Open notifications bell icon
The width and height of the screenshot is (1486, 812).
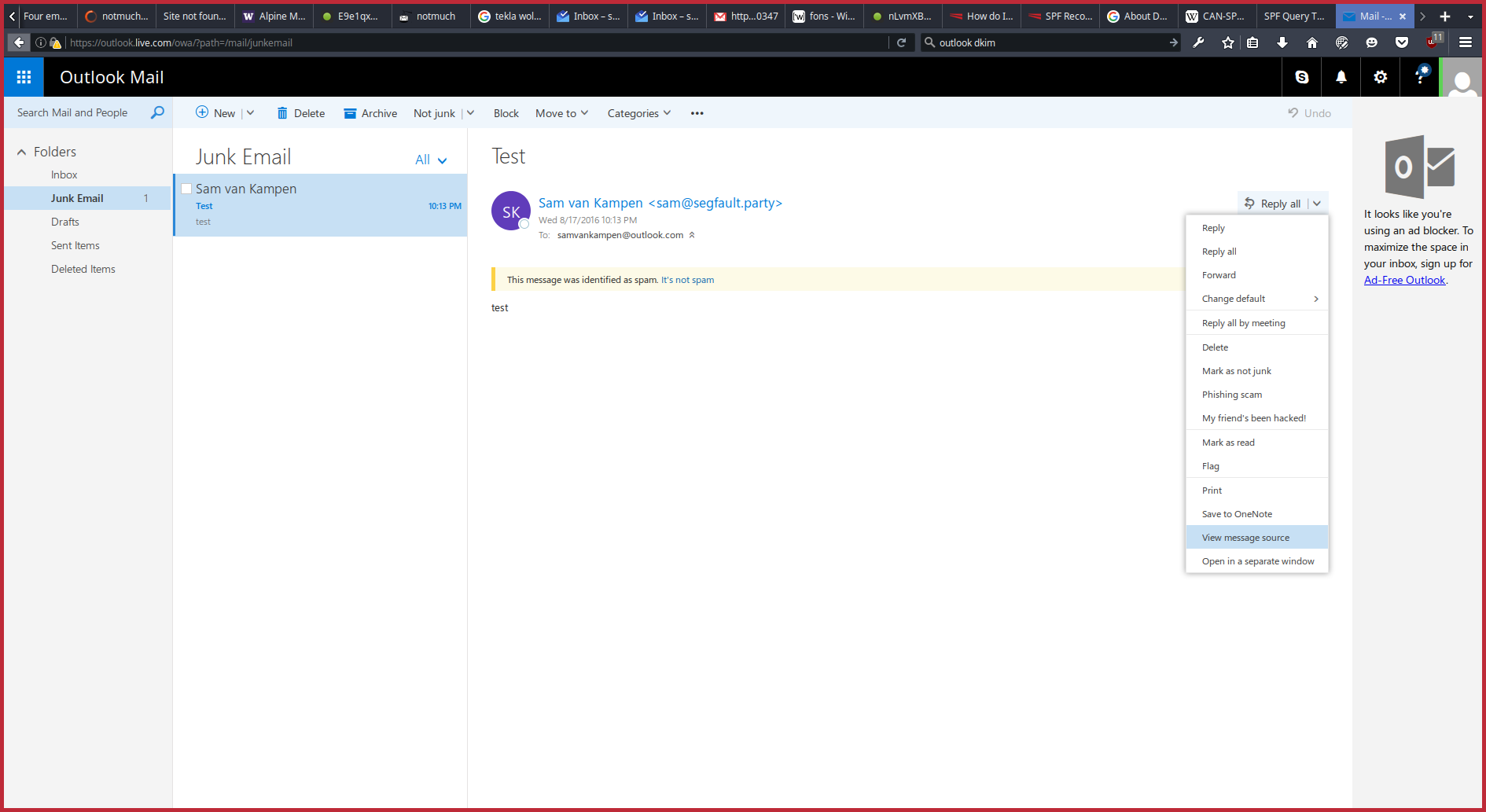point(1341,77)
